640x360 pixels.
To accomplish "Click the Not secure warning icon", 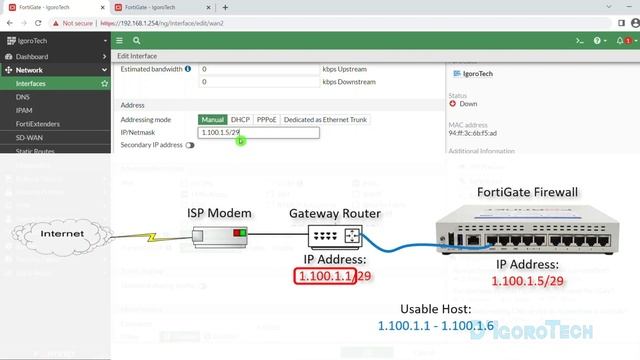I will tap(56, 23).
